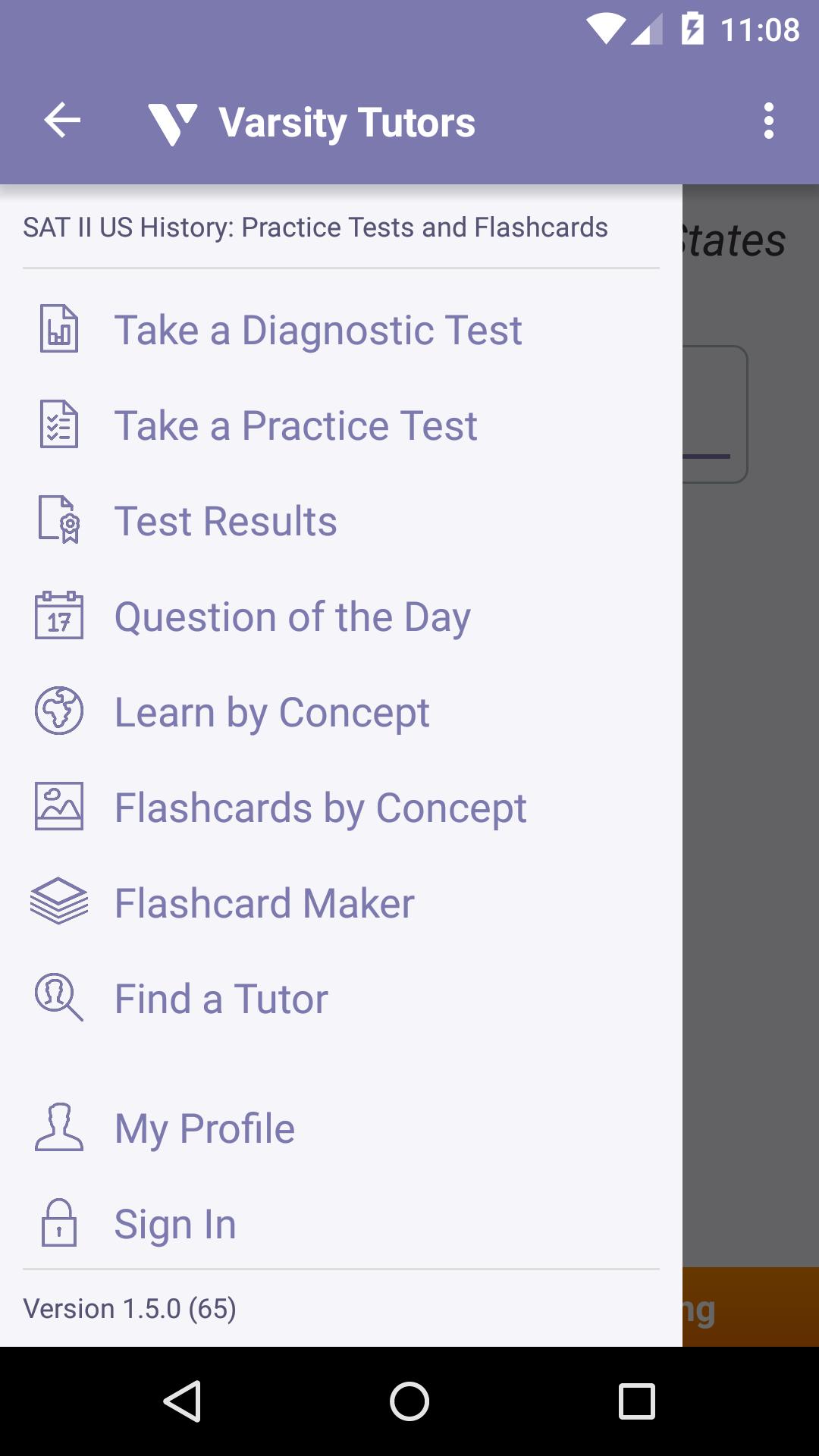The height and width of the screenshot is (1456, 819).
Task: Open the Flashcard Maker entry
Action: [264, 904]
